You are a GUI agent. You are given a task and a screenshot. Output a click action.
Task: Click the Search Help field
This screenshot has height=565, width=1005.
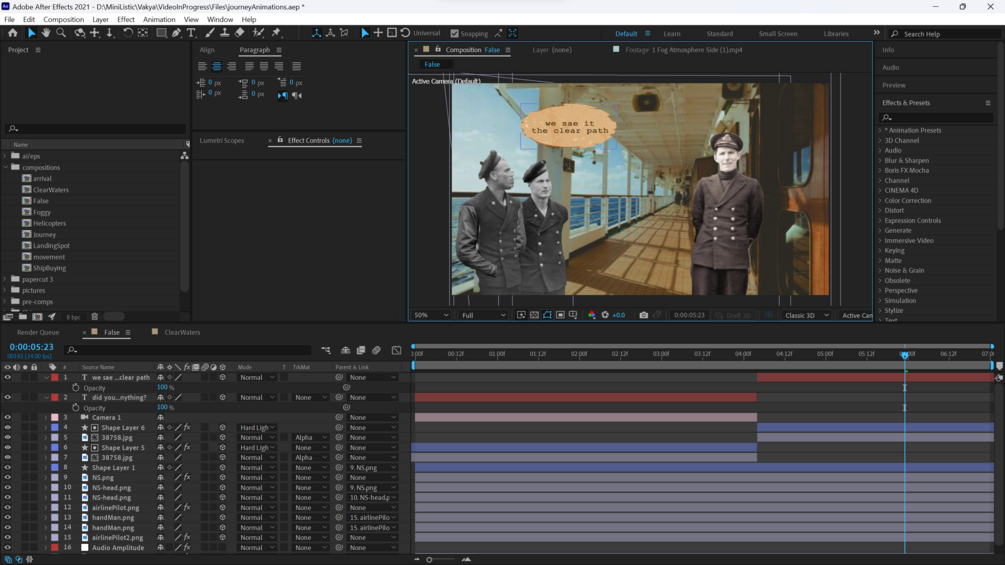point(946,34)
